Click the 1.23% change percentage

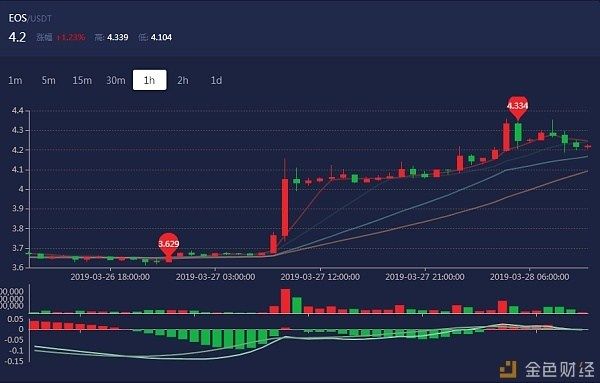tap(71, 37)
